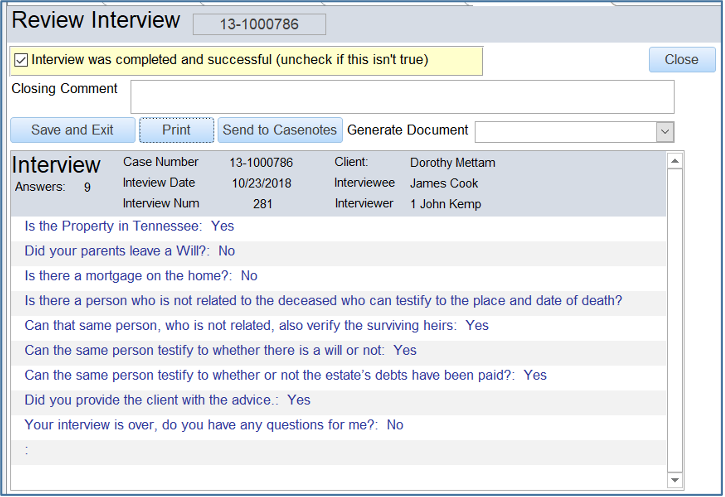Click the mortgage on the home question
The width and height of the screenshot is (725, 497).
click(141, 276)
